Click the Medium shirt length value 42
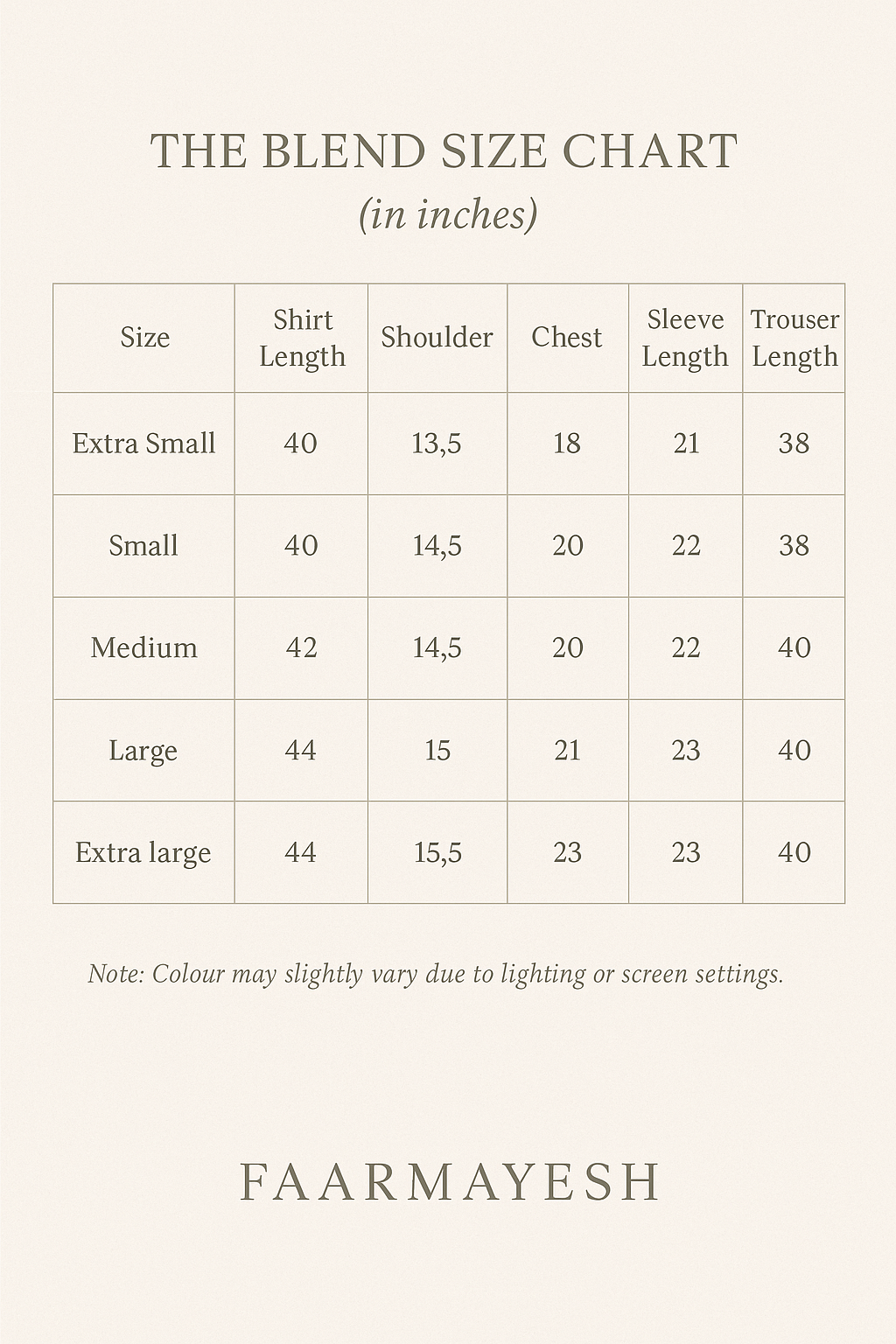Image resolution: width=896 pixels, height=1344 pixels. 301,647
